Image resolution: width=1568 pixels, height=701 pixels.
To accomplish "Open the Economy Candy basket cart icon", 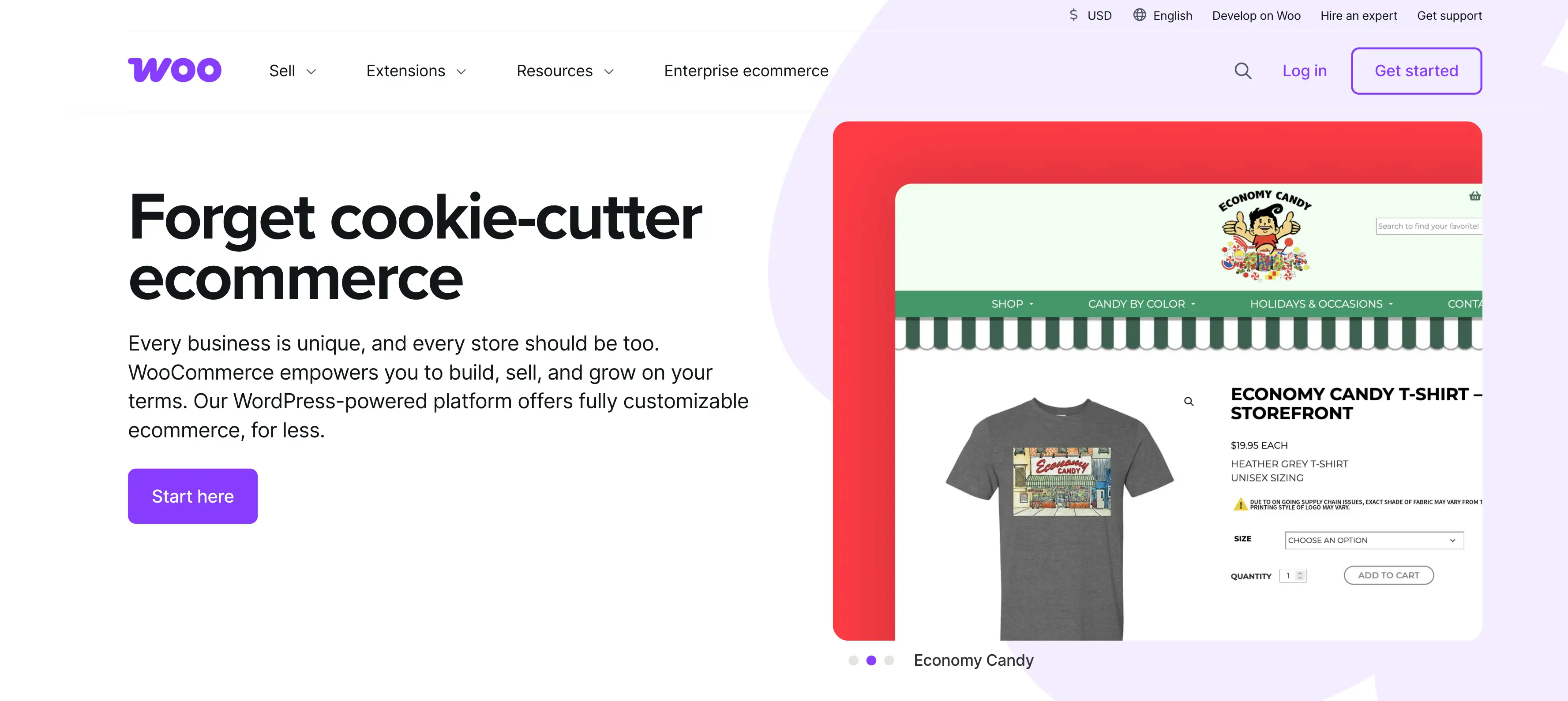I will click(1474, 196).
